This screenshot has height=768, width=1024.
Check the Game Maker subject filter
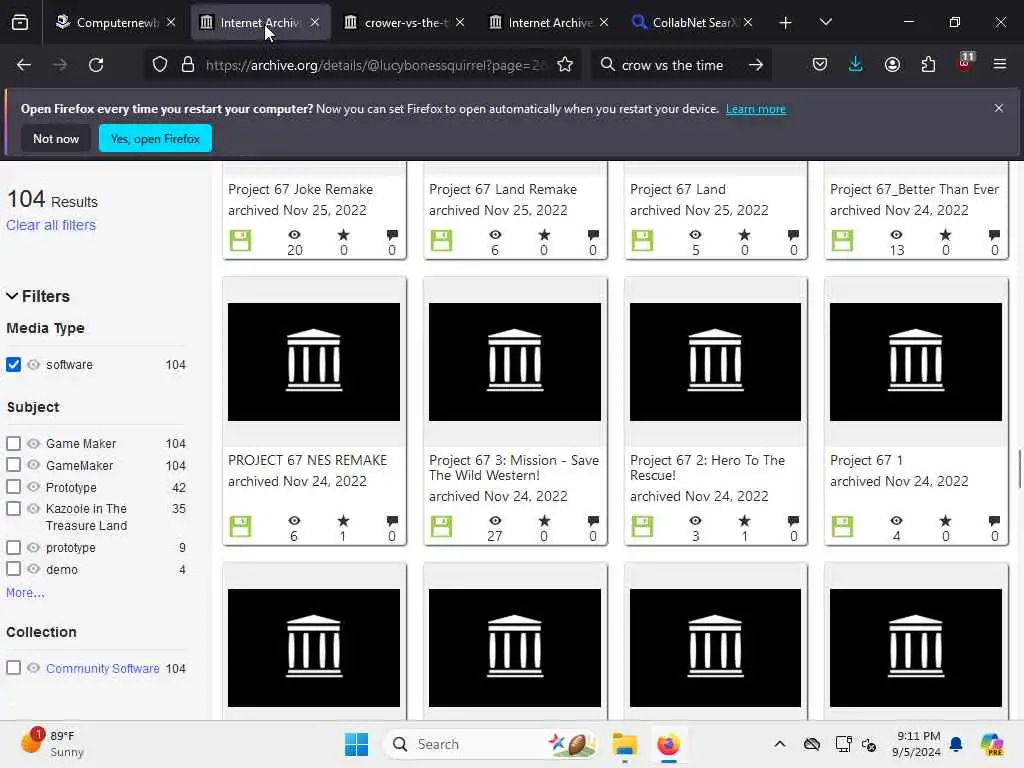pyautogui.click(x=14, y=443)
